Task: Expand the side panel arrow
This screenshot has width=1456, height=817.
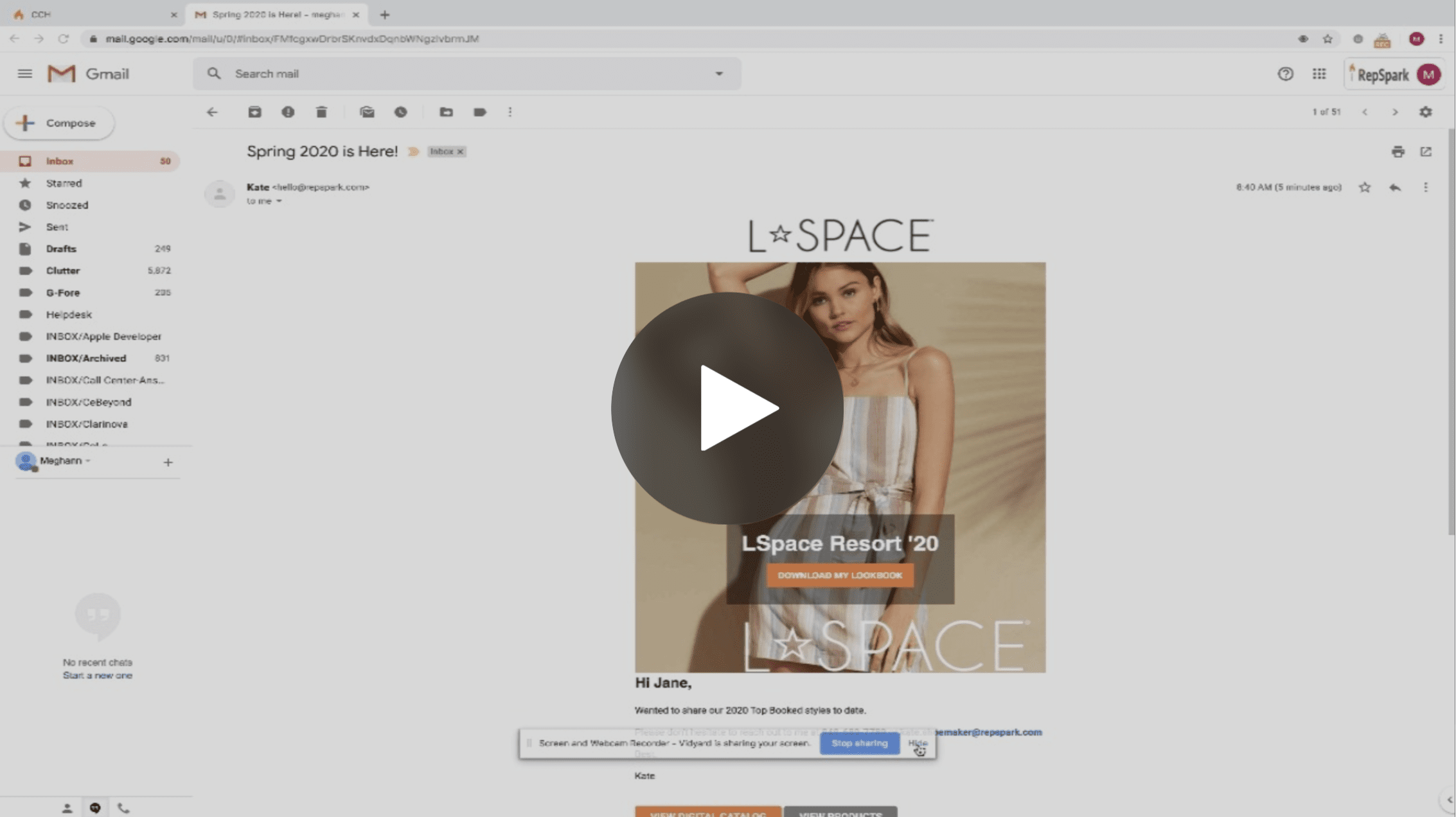Action: click(x=1449, y=800)
